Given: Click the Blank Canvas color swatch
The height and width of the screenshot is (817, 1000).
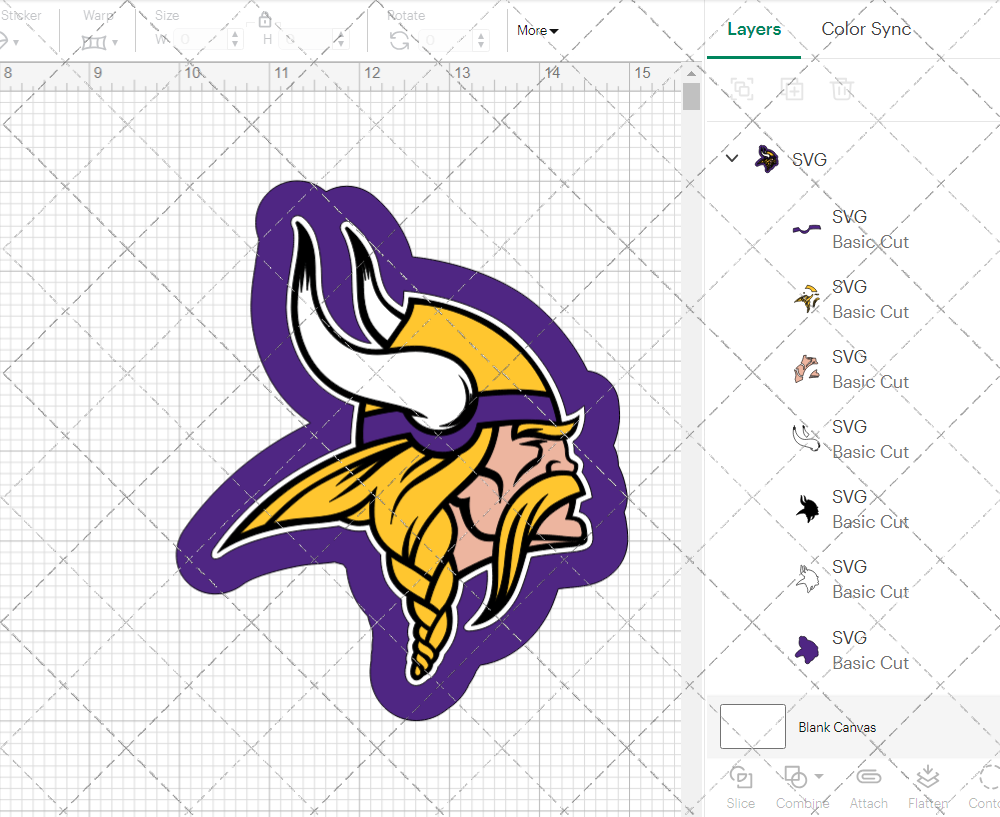Looking at the screenshot, I should tap(752, 727).
